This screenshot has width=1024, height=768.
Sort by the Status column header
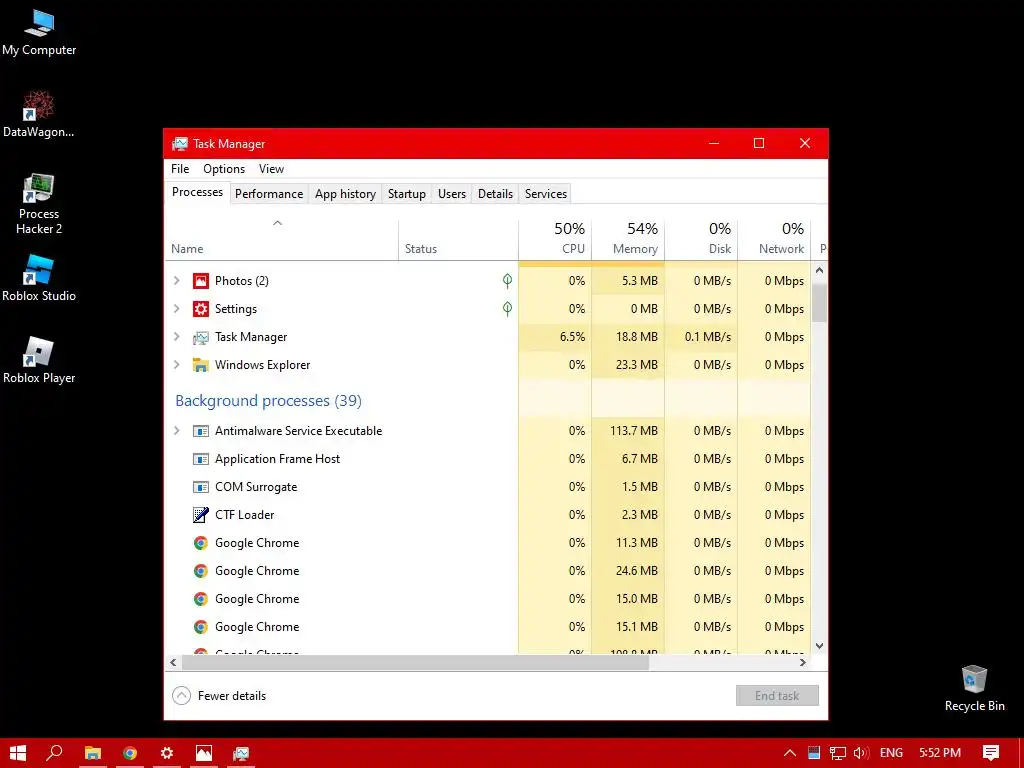click(x=458, y=239)
